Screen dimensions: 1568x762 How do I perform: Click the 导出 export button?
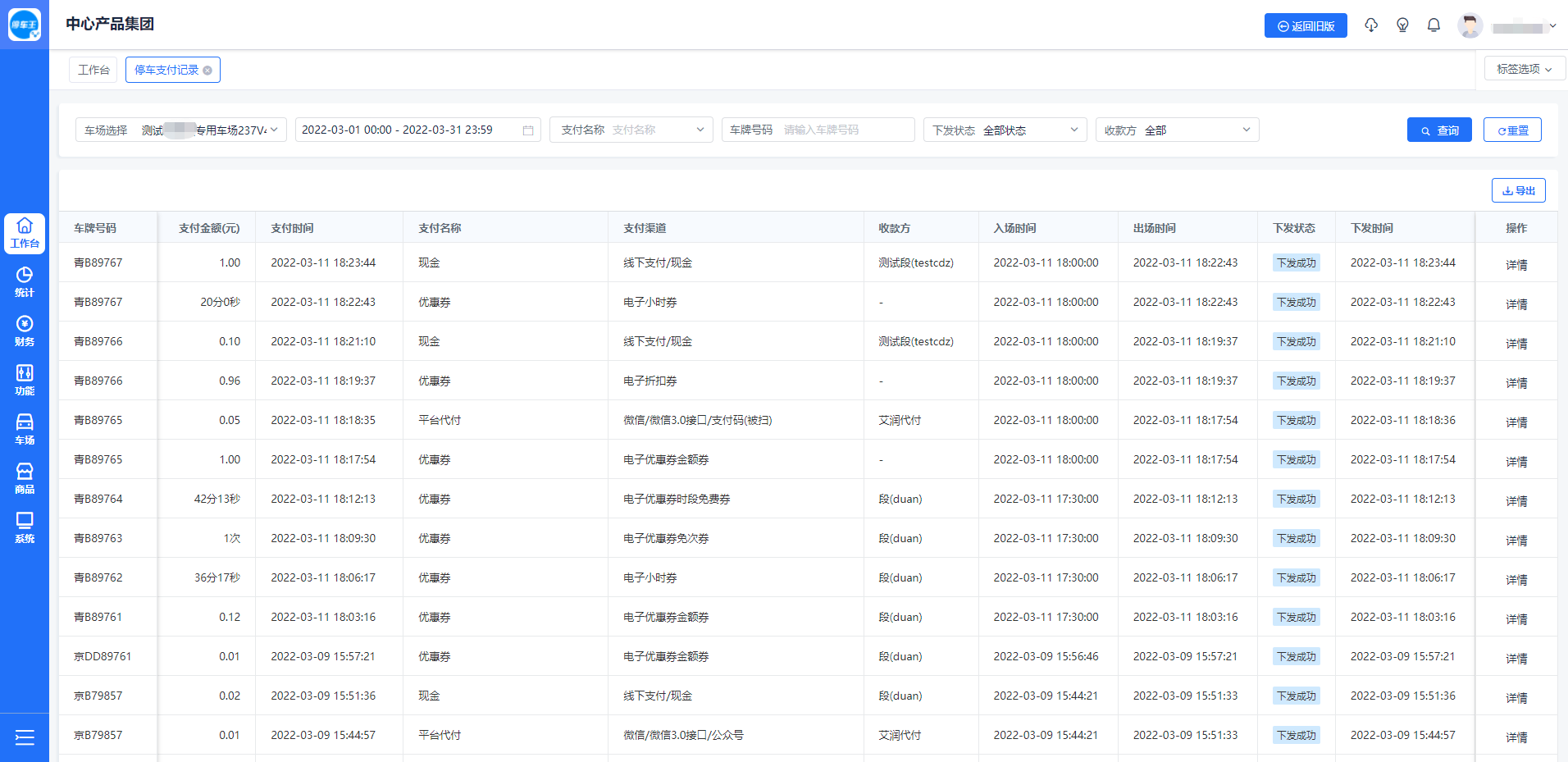pos(1518,190)
